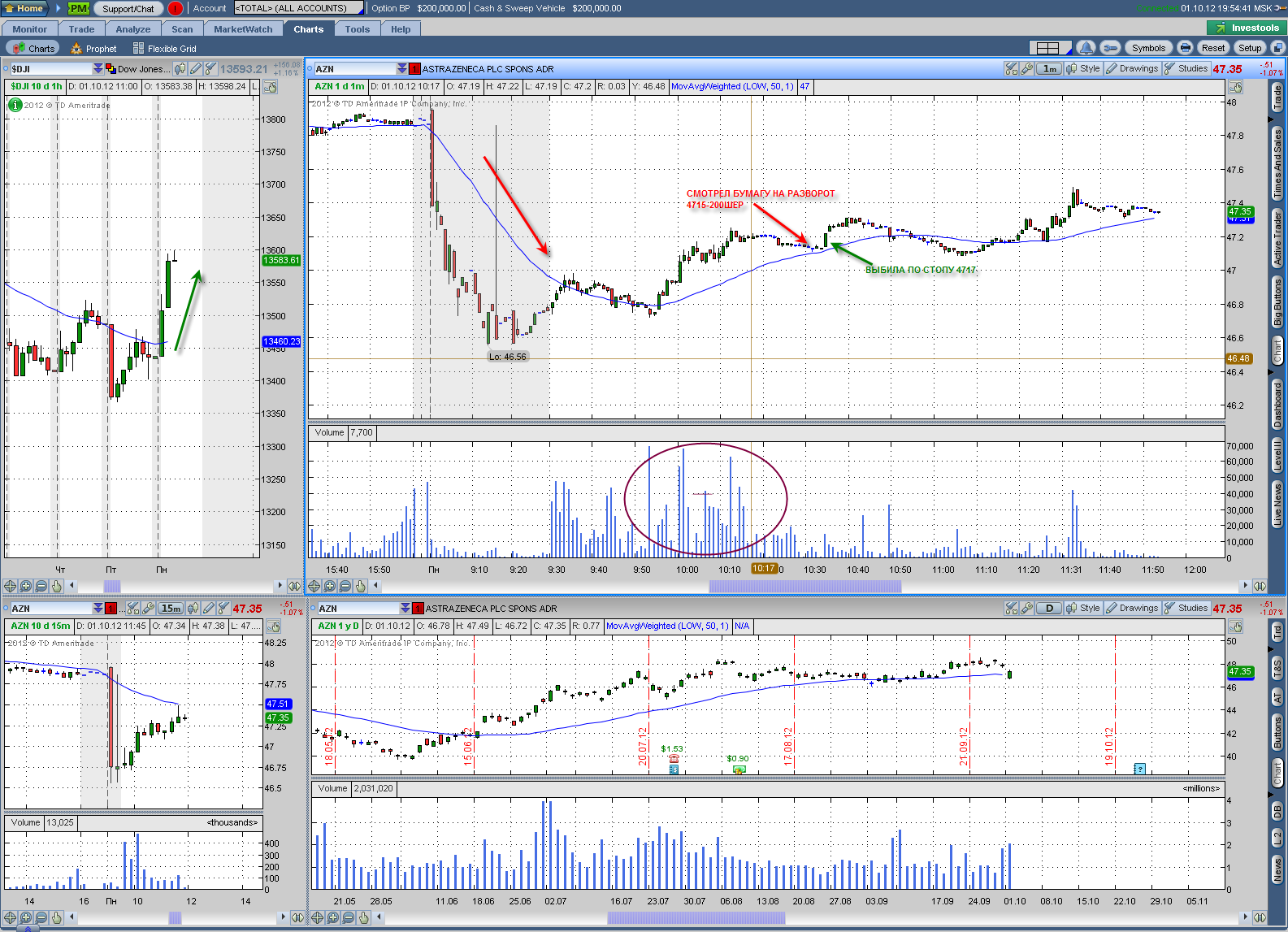Click the $DJI chart horizontal scrollbar thumb
Screen dimensions: 1288x932
point(112,586)
